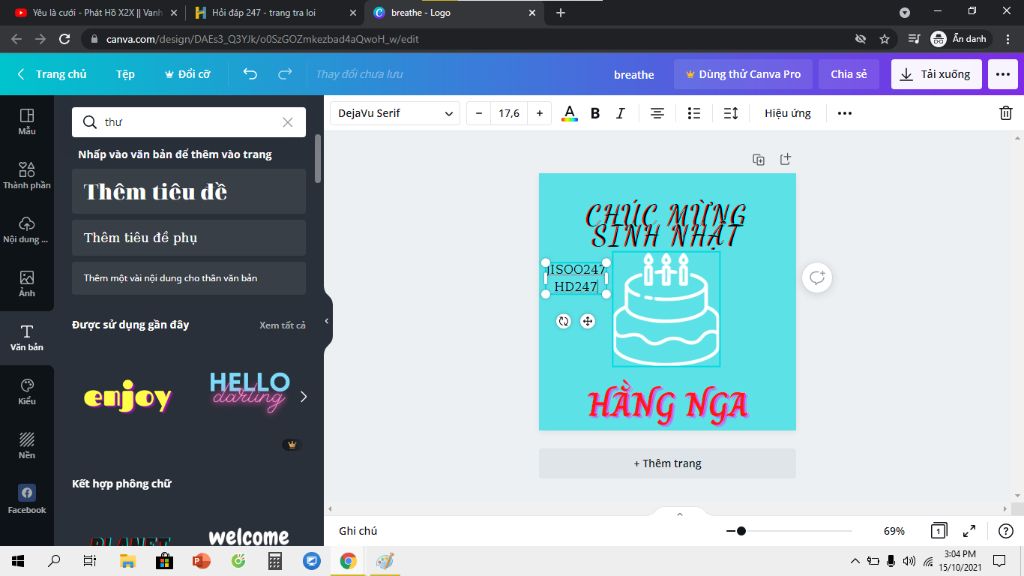Toggle bold formatting

tap(595, 113)
